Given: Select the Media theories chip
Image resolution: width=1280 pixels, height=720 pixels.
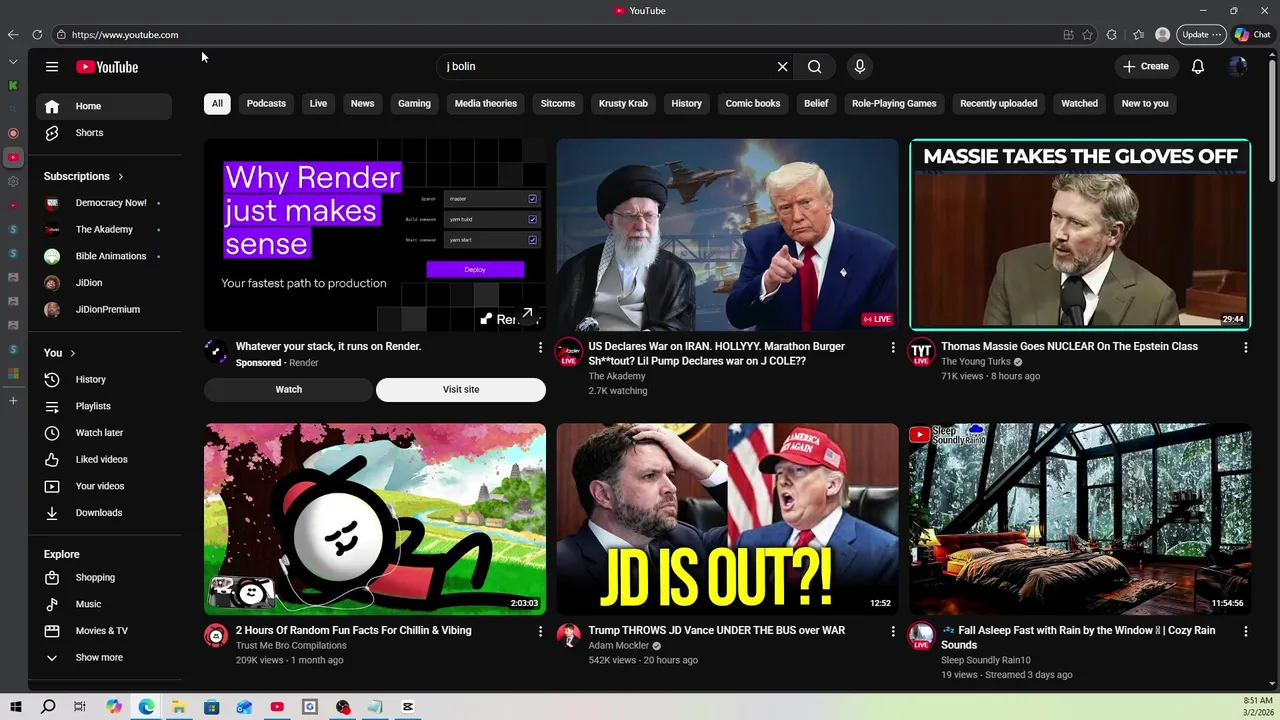Looking at the screenshot, I should 486,104.
